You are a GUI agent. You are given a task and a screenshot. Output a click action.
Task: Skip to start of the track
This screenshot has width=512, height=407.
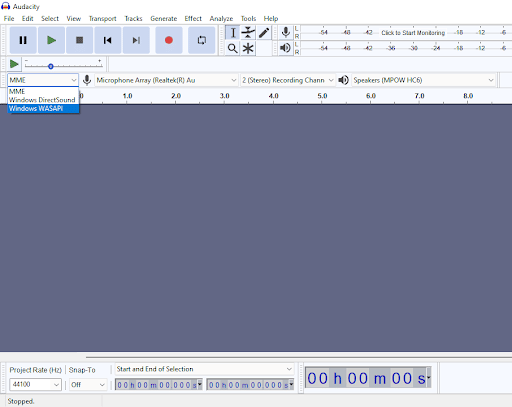[x=108, y=40]
